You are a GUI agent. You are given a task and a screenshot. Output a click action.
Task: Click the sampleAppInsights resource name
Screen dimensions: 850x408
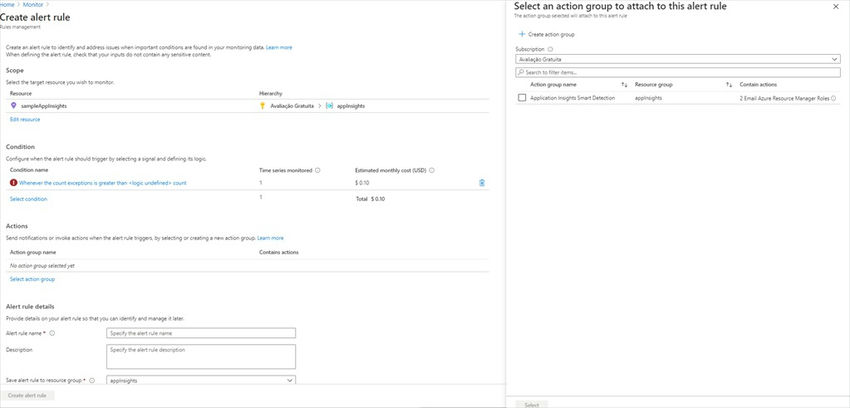[44, 106]
